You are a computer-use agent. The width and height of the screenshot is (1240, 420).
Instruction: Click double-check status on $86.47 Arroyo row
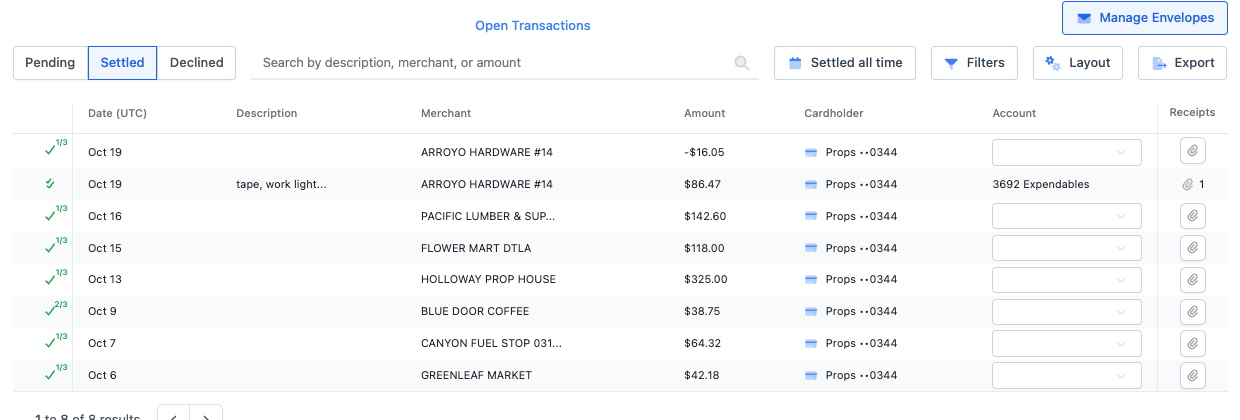[50, 184]
